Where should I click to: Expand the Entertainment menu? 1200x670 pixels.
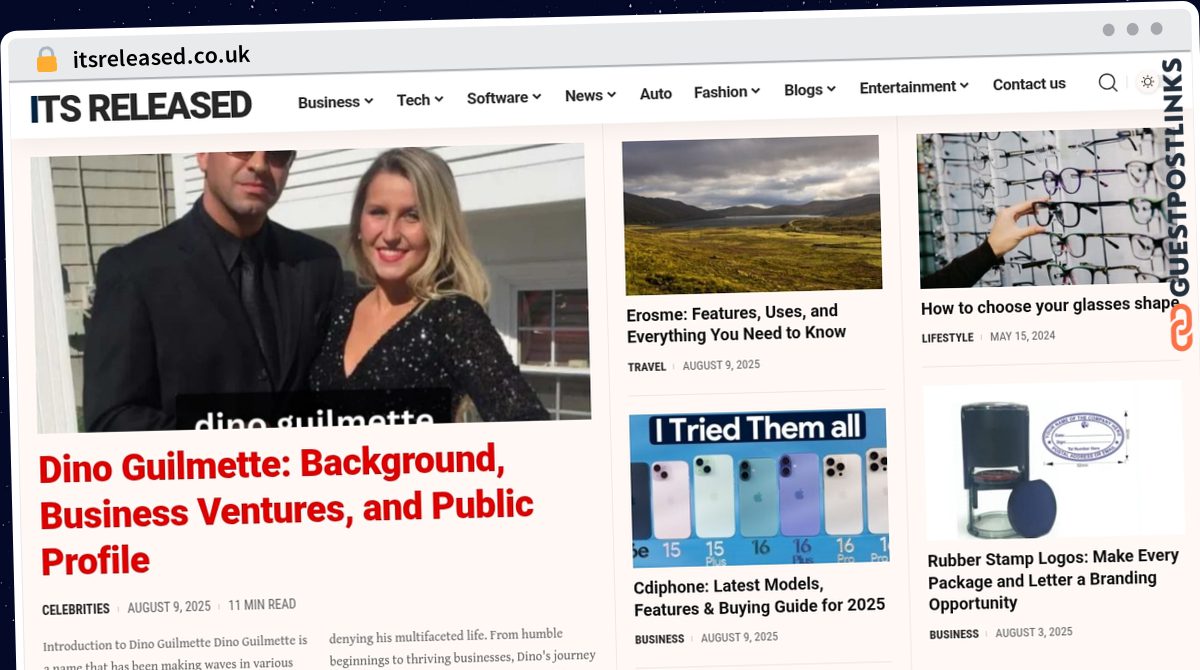coord(914,87)
